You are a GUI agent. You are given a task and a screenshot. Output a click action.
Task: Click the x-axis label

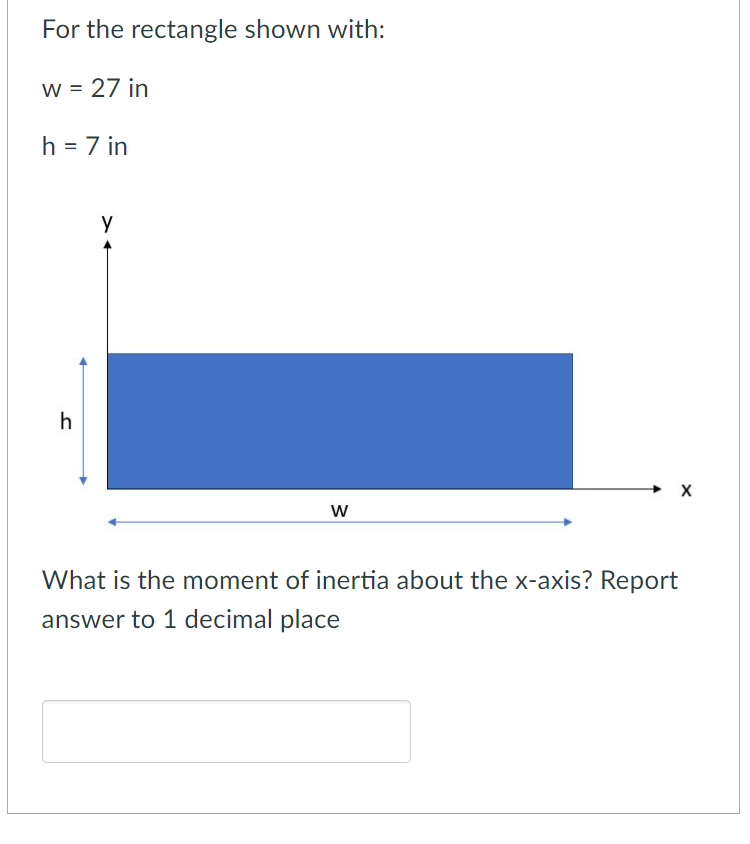(685, 490)
